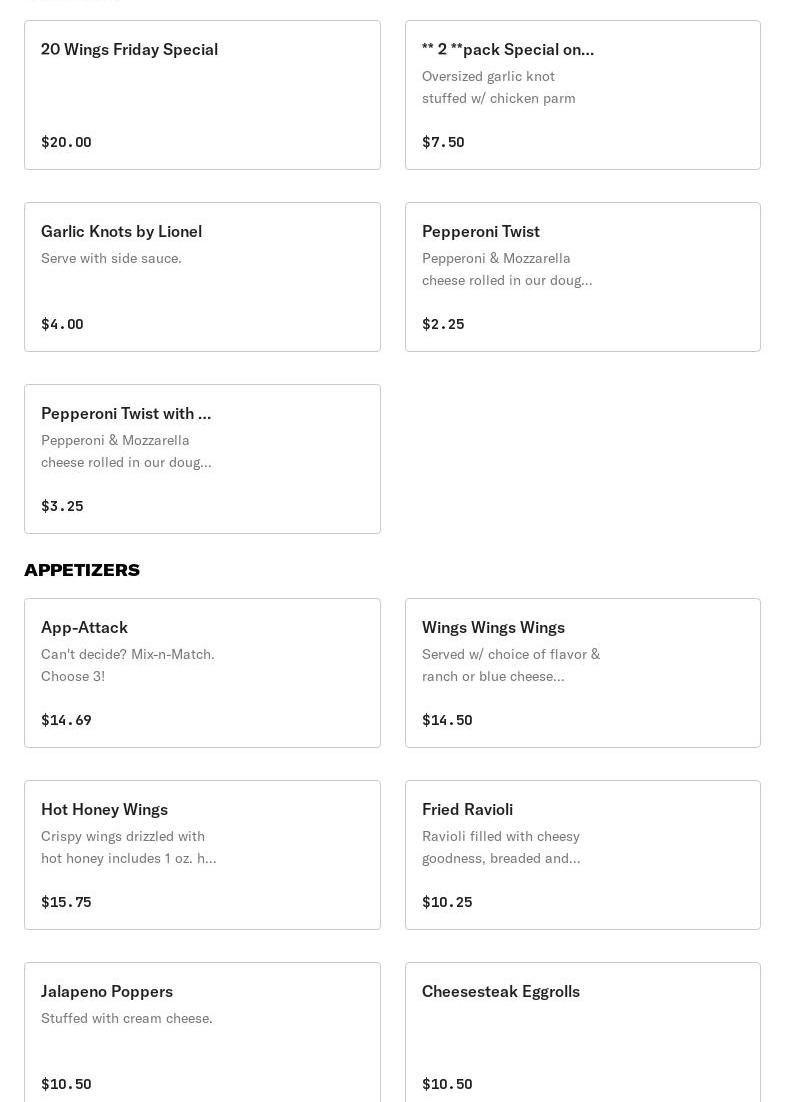Click the 'Serve with side sauce.' description
The height and width of the screenshot is (1102, 785).
(x=111, y=258)
